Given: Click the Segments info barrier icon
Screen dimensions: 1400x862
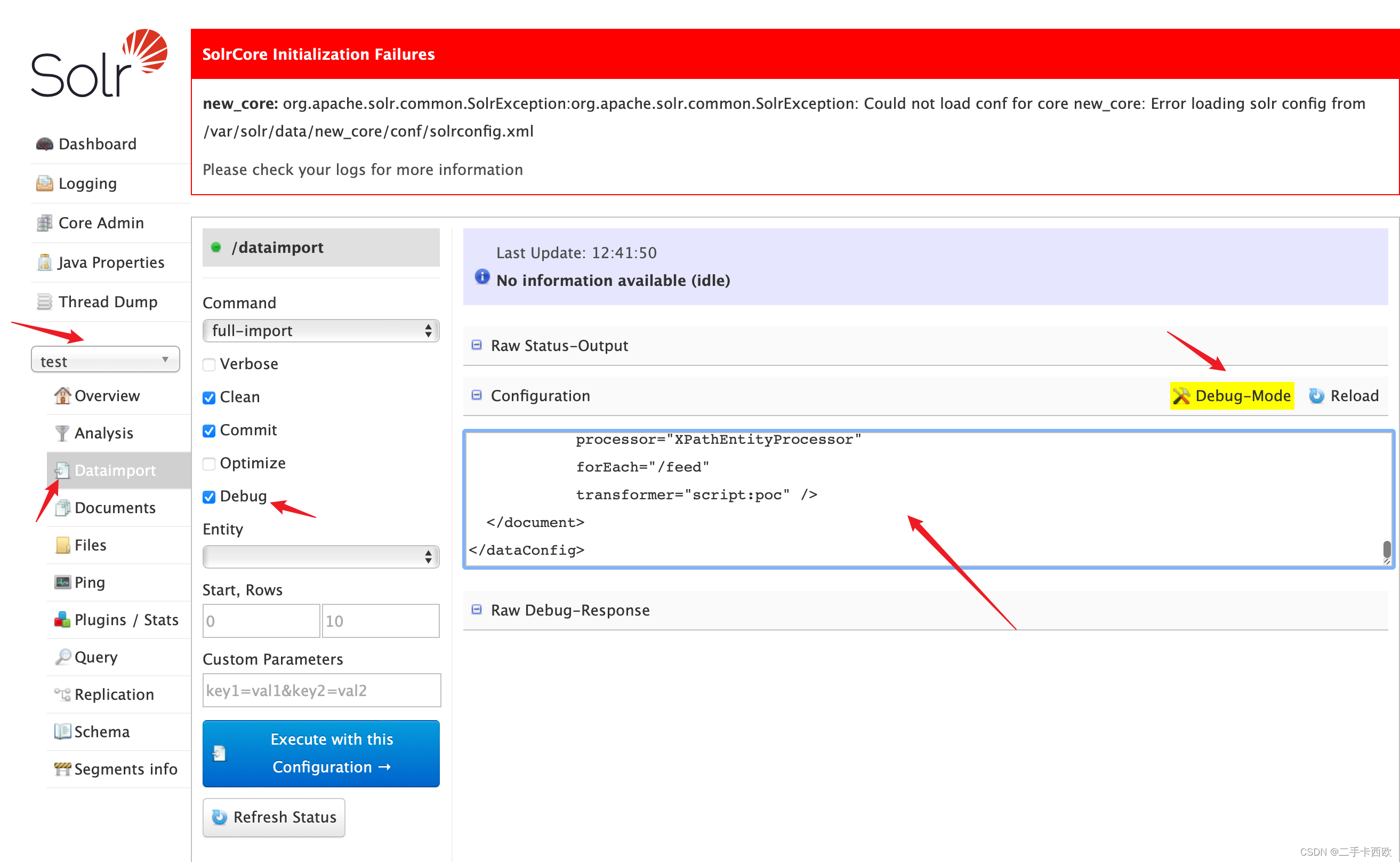Looking at the screenshot, I should point(62,769).
